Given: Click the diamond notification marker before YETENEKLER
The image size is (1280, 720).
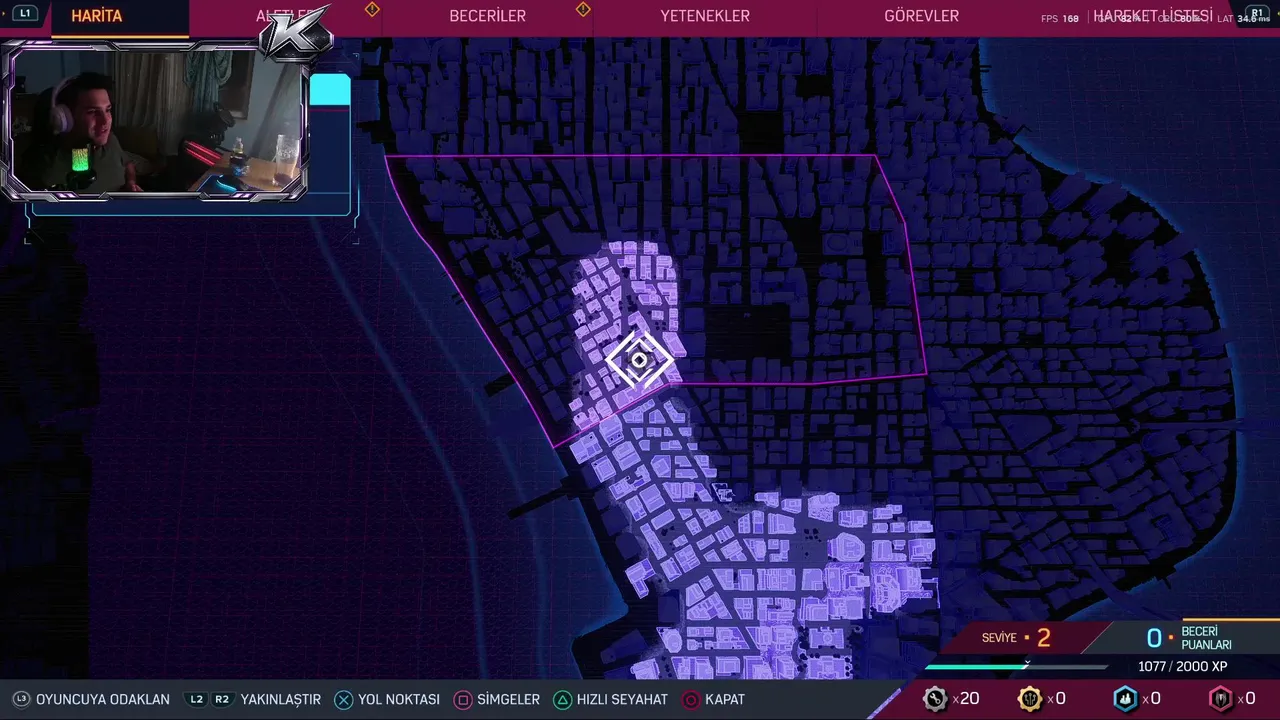Looking at the screenshot, I should point(583,9).
